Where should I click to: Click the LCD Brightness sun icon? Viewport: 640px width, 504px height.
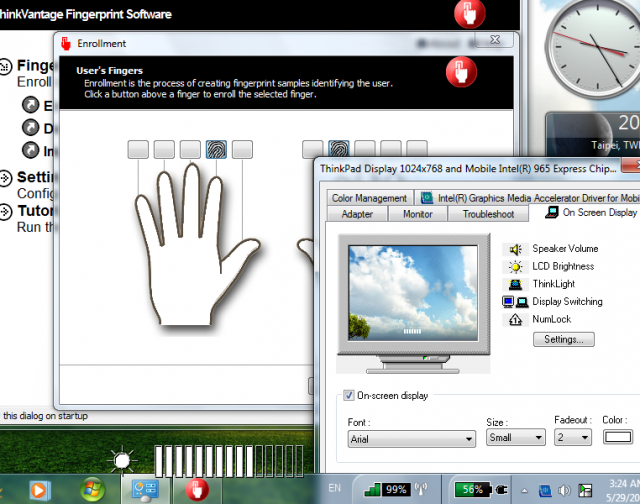(516, 266)
